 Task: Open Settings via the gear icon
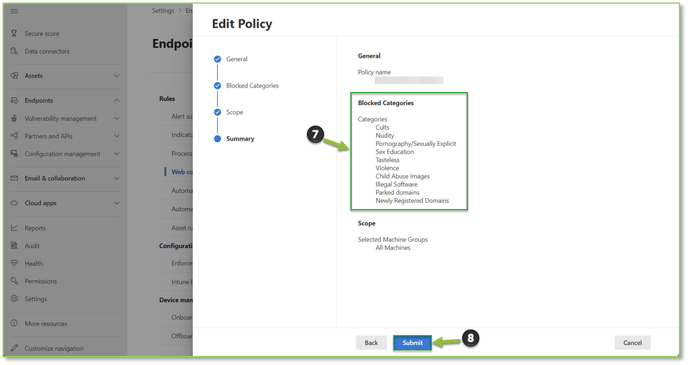click(x=14, y=299)
